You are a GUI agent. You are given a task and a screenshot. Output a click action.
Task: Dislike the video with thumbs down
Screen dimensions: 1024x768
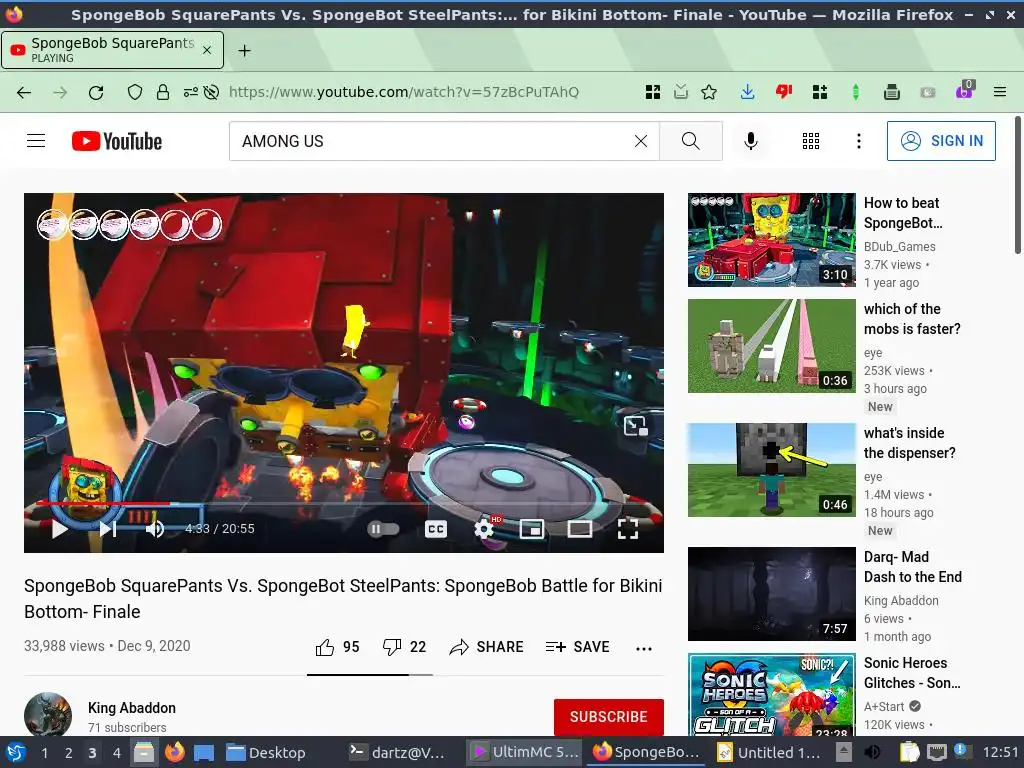404,647
